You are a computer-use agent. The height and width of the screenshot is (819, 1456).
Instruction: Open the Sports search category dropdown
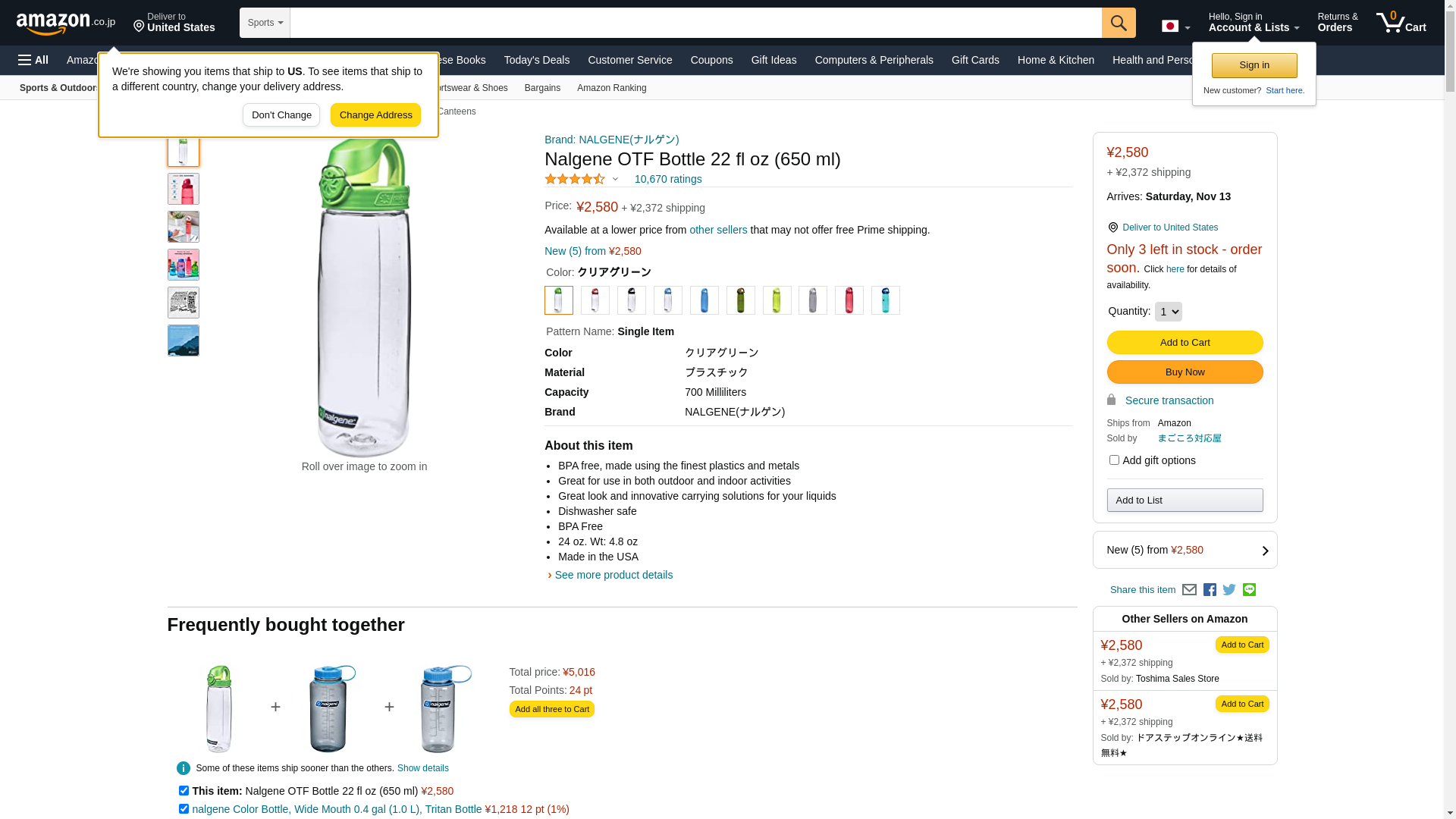coord(265,23)
